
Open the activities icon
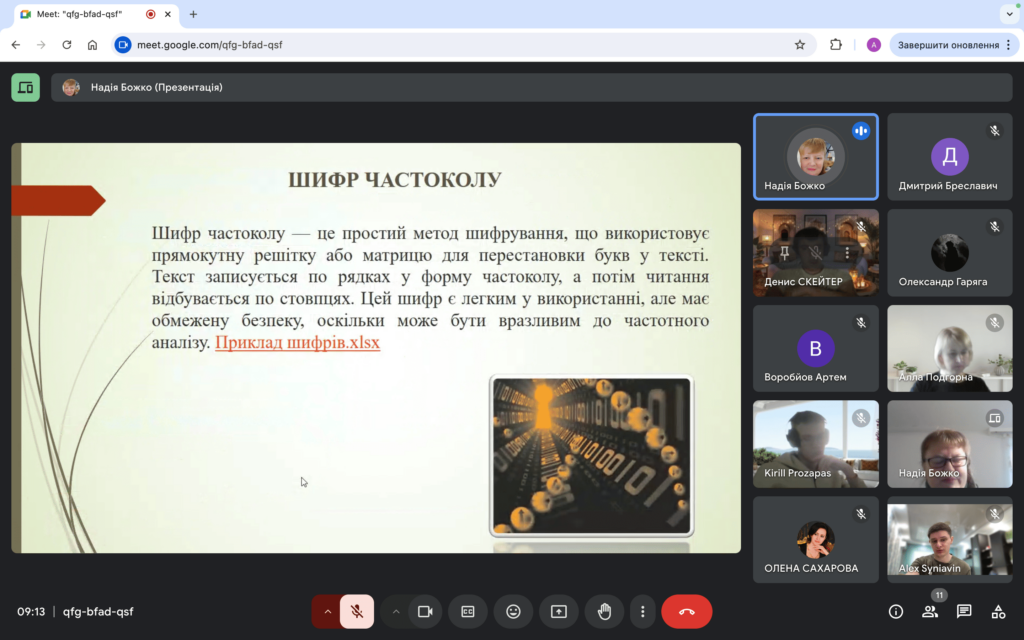pos(998,612)
